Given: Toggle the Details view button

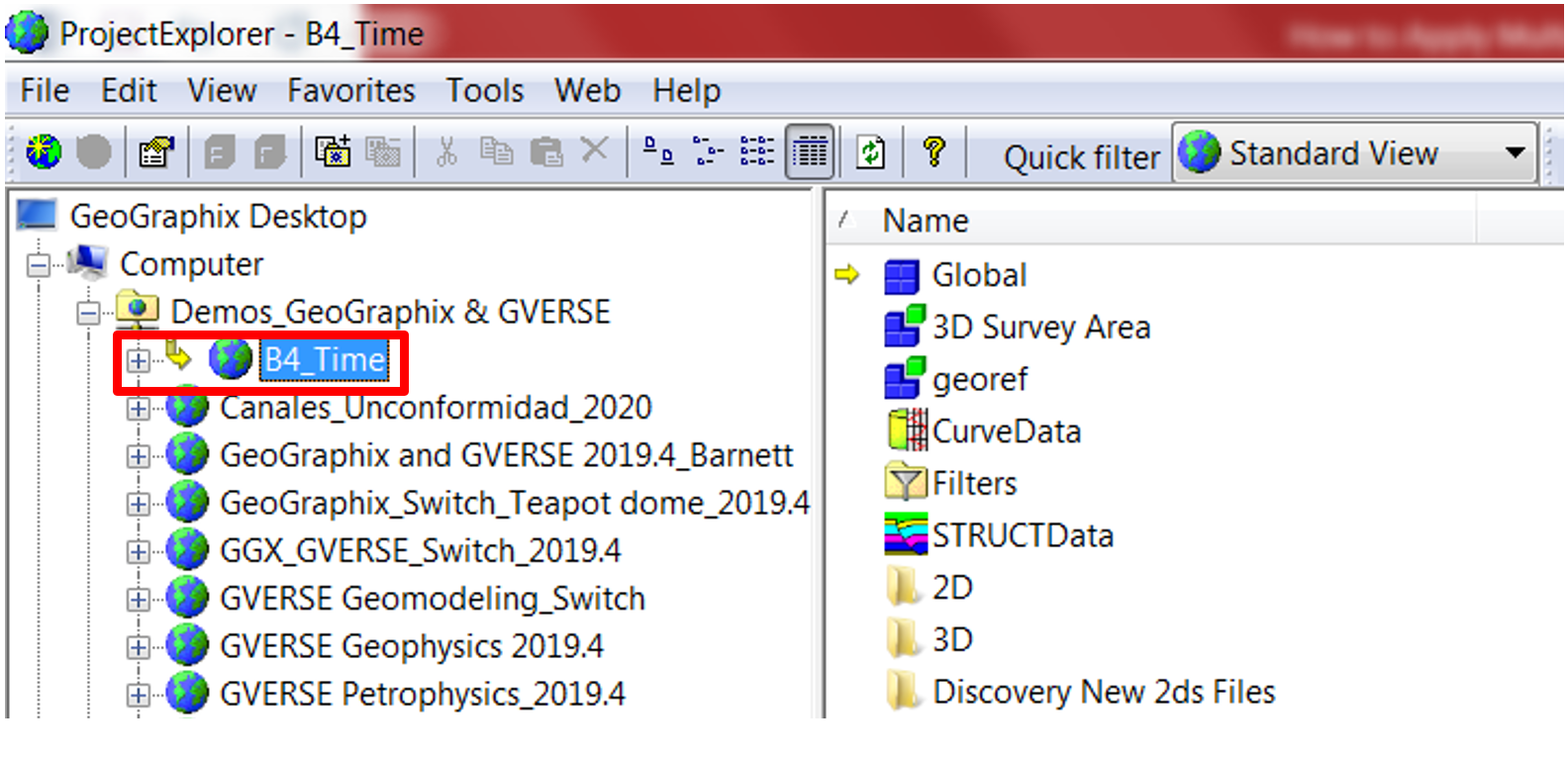Looking at the screenshot, I should pyautogui.click(x=810, y=151).
